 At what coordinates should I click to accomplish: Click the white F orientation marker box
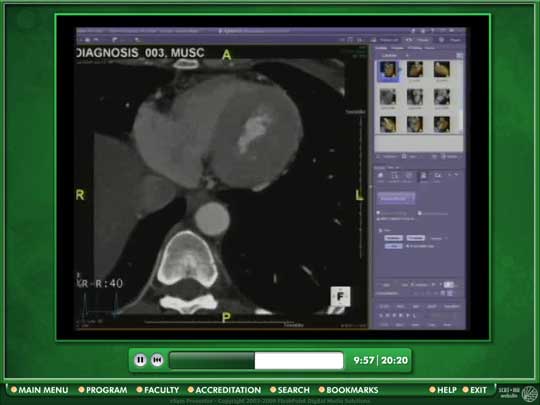[x=340, y=296]
